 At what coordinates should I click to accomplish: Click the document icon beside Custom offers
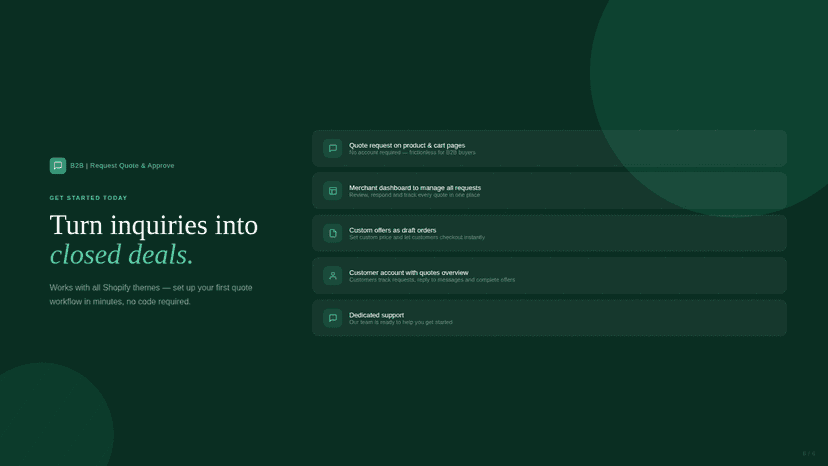[333, 233]
